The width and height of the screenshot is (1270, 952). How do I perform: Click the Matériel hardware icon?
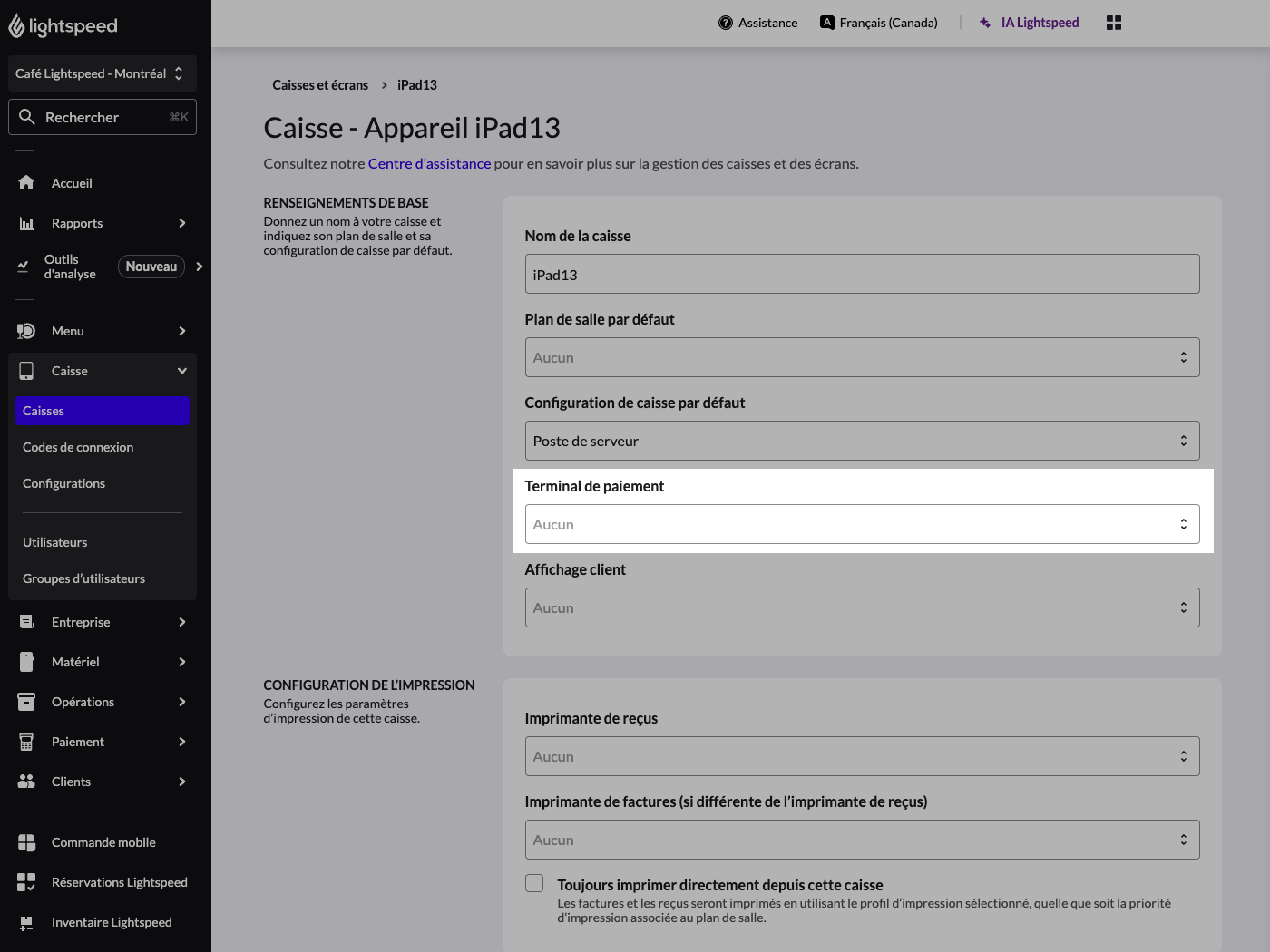tap(26, 662)
